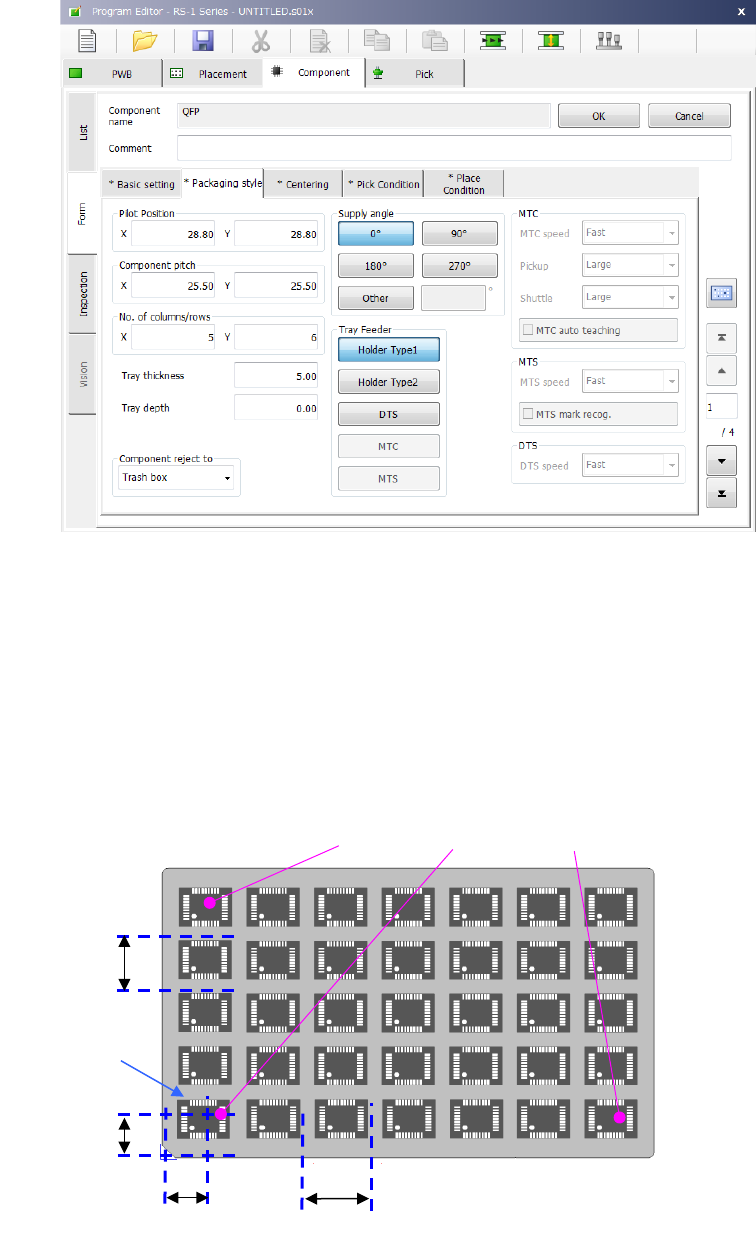Select the 0° supply angle
The width and height of the screenshot is (756, 1233).
[x=376, y=234]
